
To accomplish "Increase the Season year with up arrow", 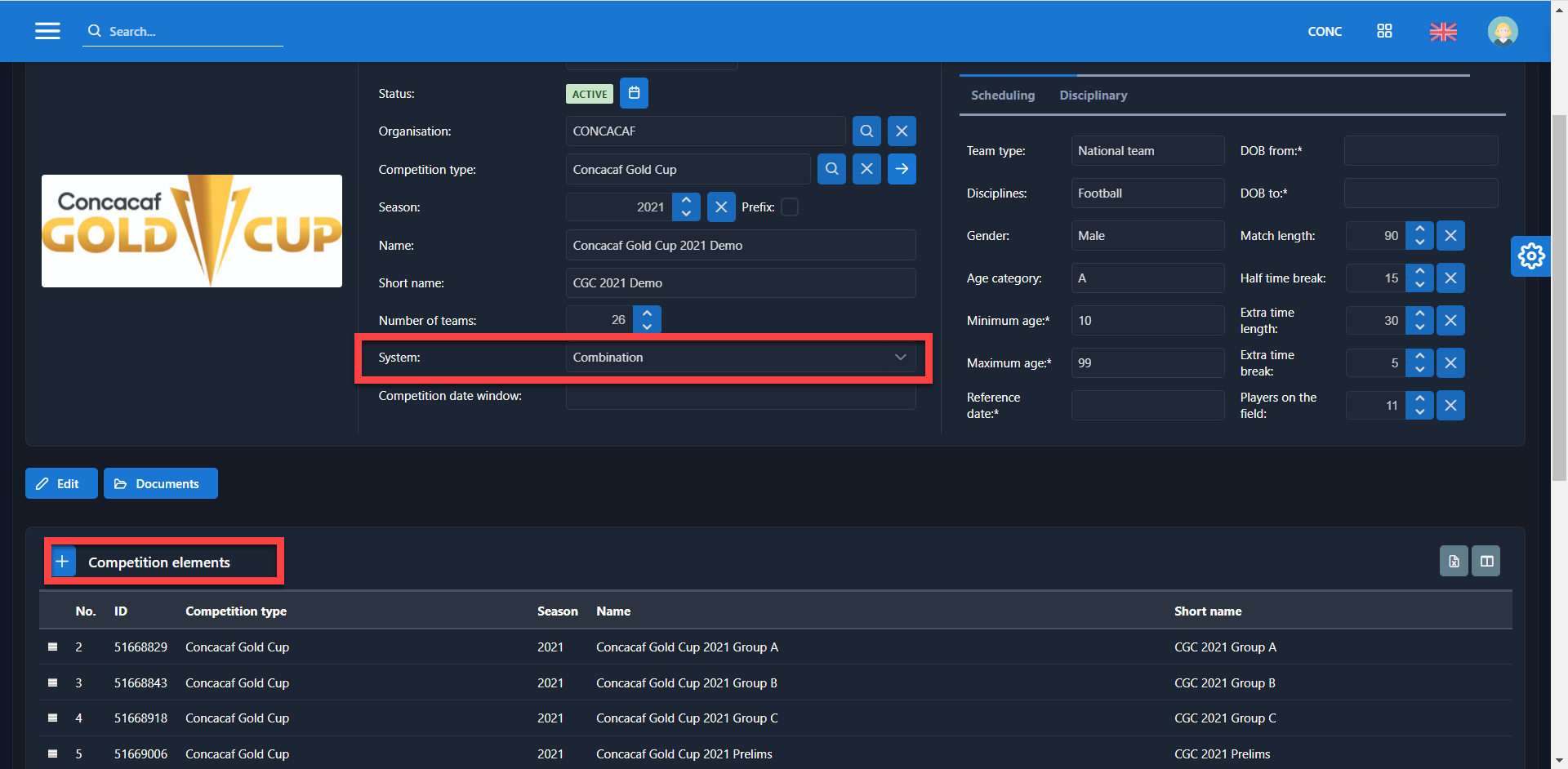I will click(x=686, y=200).
